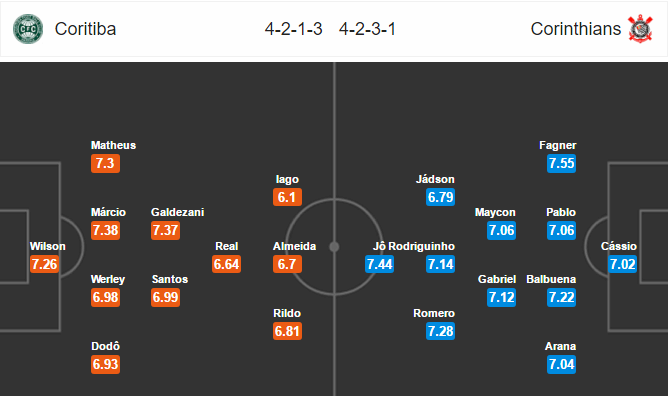The height and width of the screenshot is (396, 669).
Task: Select Dodô's 6.93 rating badge
Action: coord(105,364)
